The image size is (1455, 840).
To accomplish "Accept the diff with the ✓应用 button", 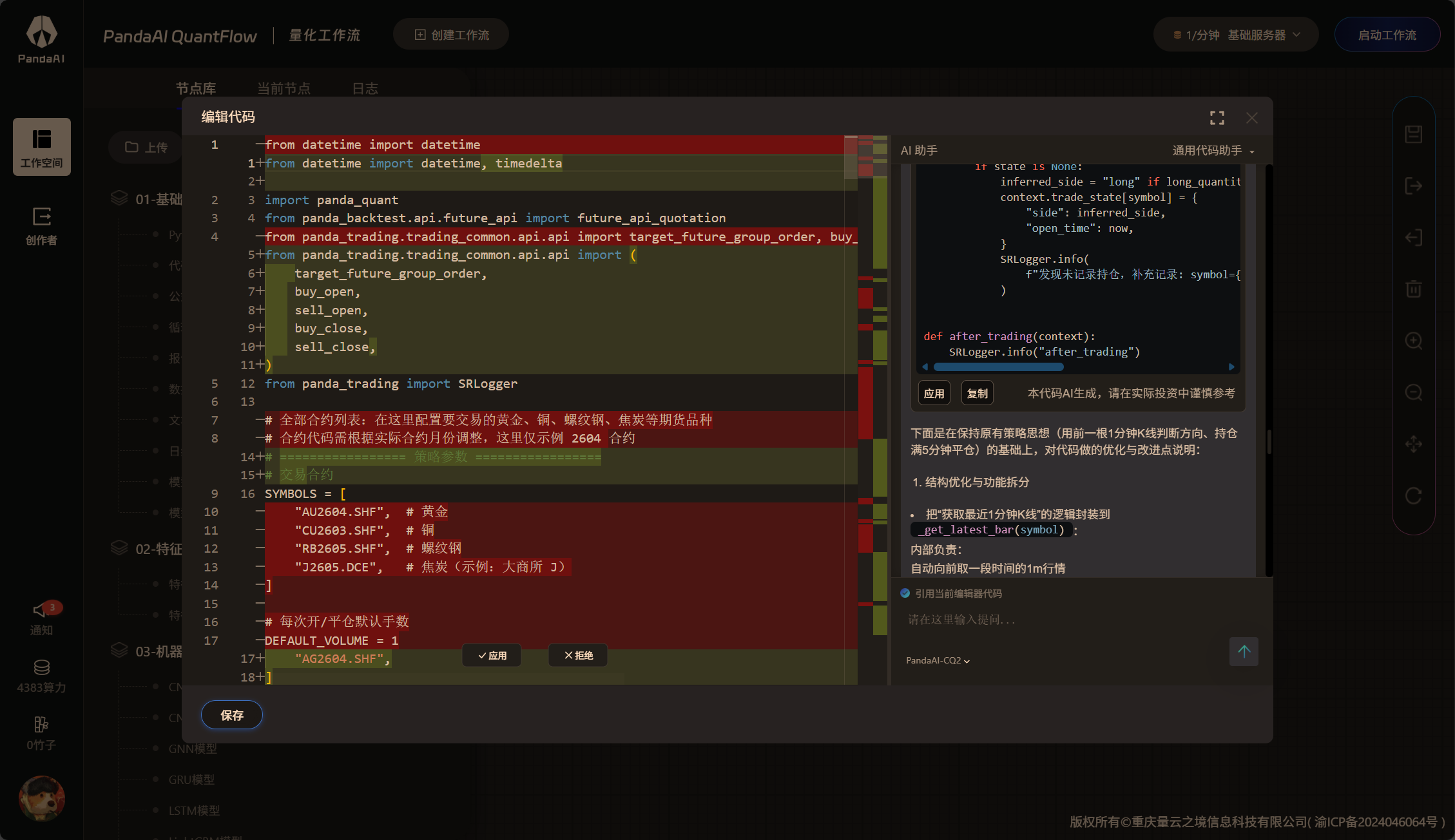I will 492,655.
